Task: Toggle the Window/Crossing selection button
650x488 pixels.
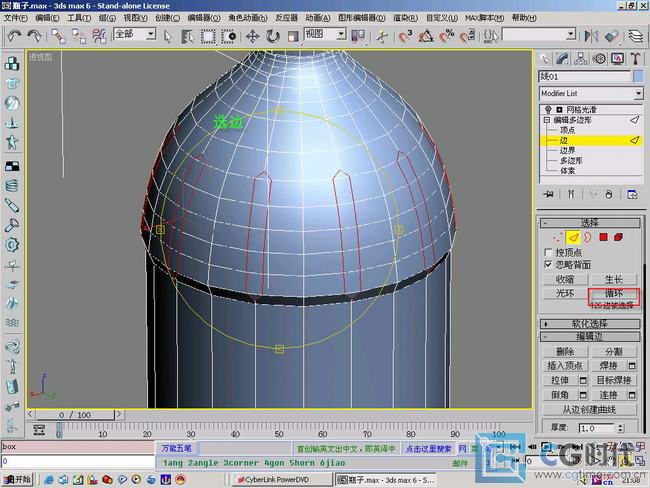Action: coord(228,36)
